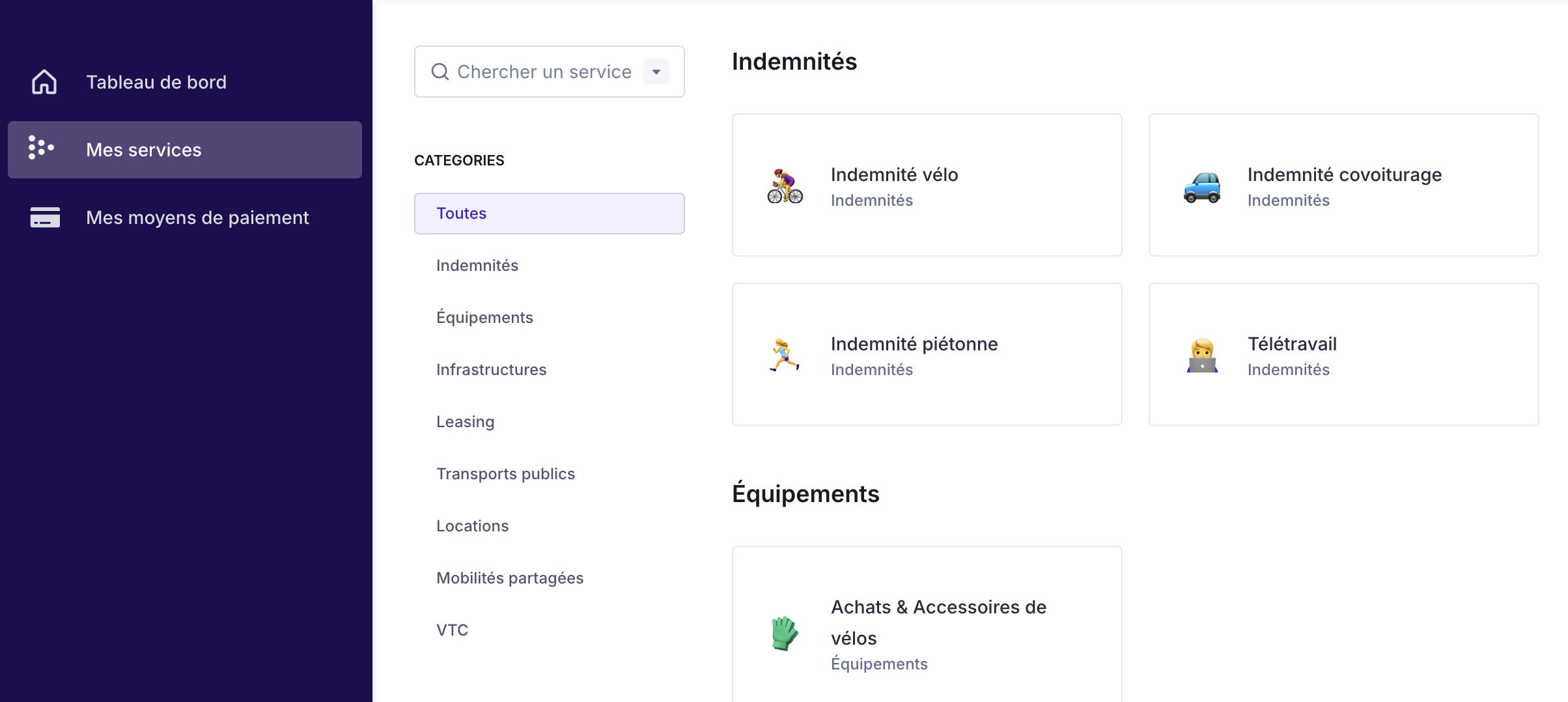Click the dots icon for Mes services
Viewport: 1568px width, 702px height.
click(41, 148)
